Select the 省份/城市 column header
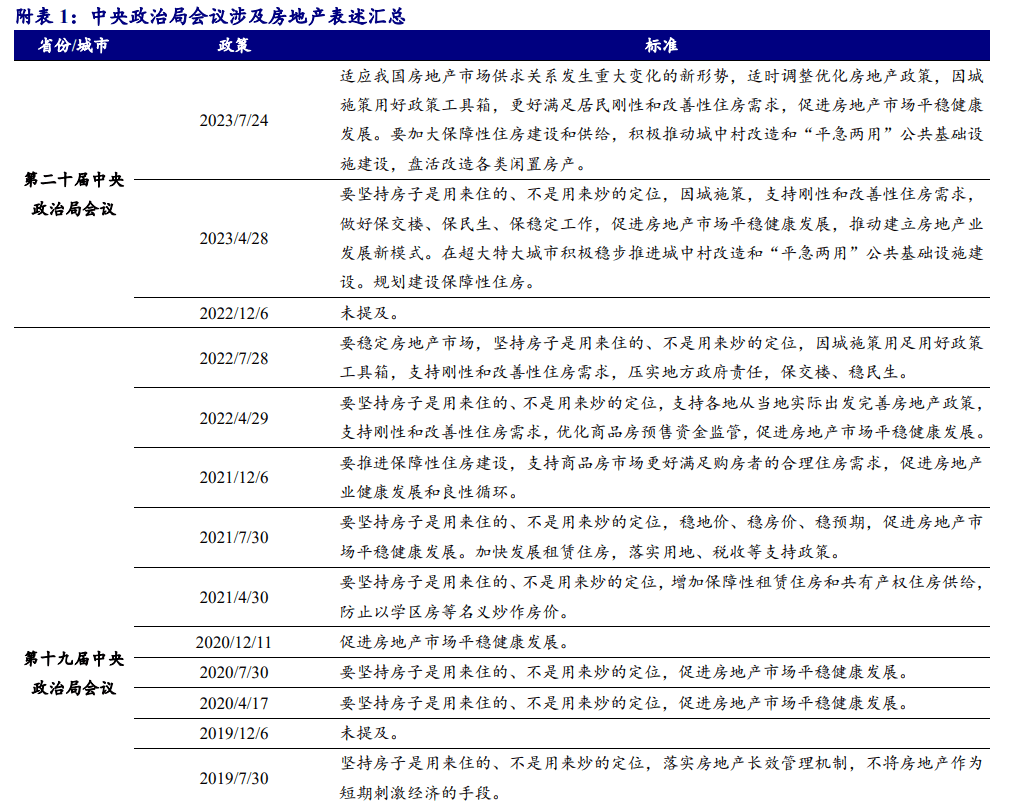Viewport: 1016px width, 805px height. coord(74,46)
